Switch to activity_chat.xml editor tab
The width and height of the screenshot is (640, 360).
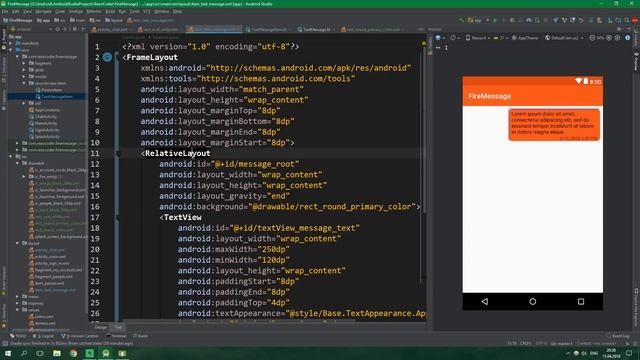(110, 29)
